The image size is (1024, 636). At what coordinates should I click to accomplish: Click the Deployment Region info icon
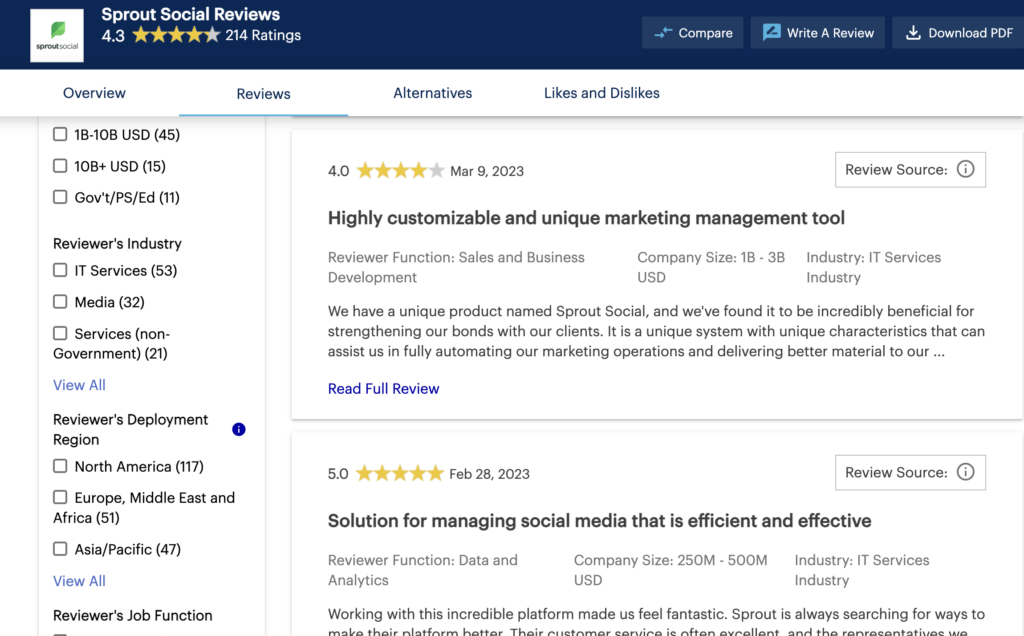pos(238,430)
